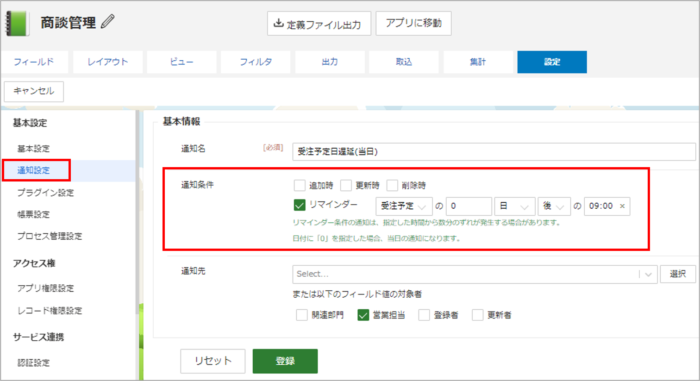Open 認証設定 in the sidebar
This screenshot has width=700, height=381.
pyautogui.click(x=33, y=363)
